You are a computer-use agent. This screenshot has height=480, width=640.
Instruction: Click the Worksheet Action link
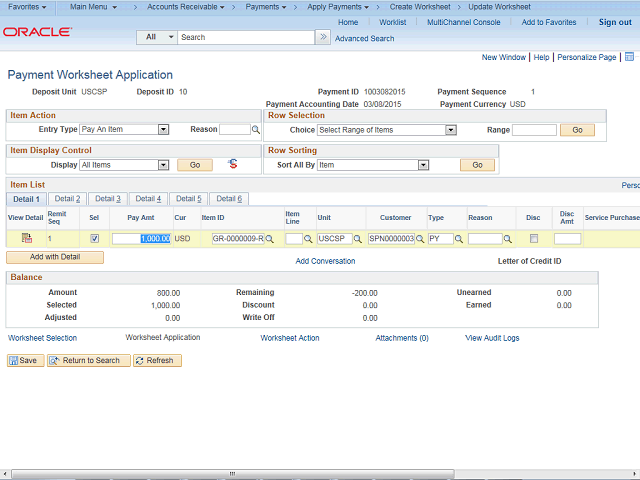coord(290,338)
